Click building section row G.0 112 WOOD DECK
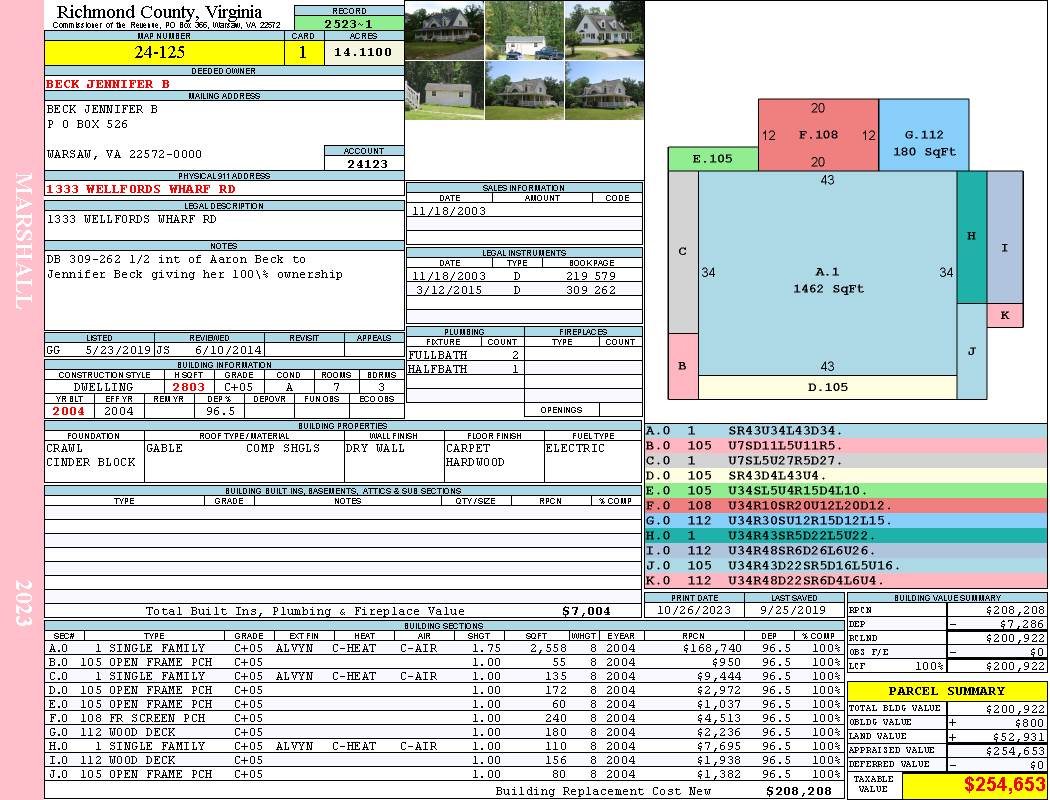The width and height of the screenshot is (1050, 800). (443, 732)
